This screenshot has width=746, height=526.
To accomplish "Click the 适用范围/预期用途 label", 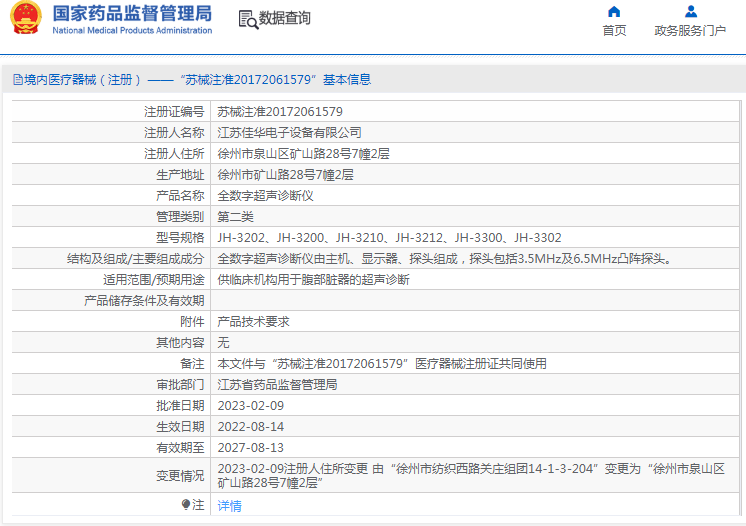I will point(154,279).
